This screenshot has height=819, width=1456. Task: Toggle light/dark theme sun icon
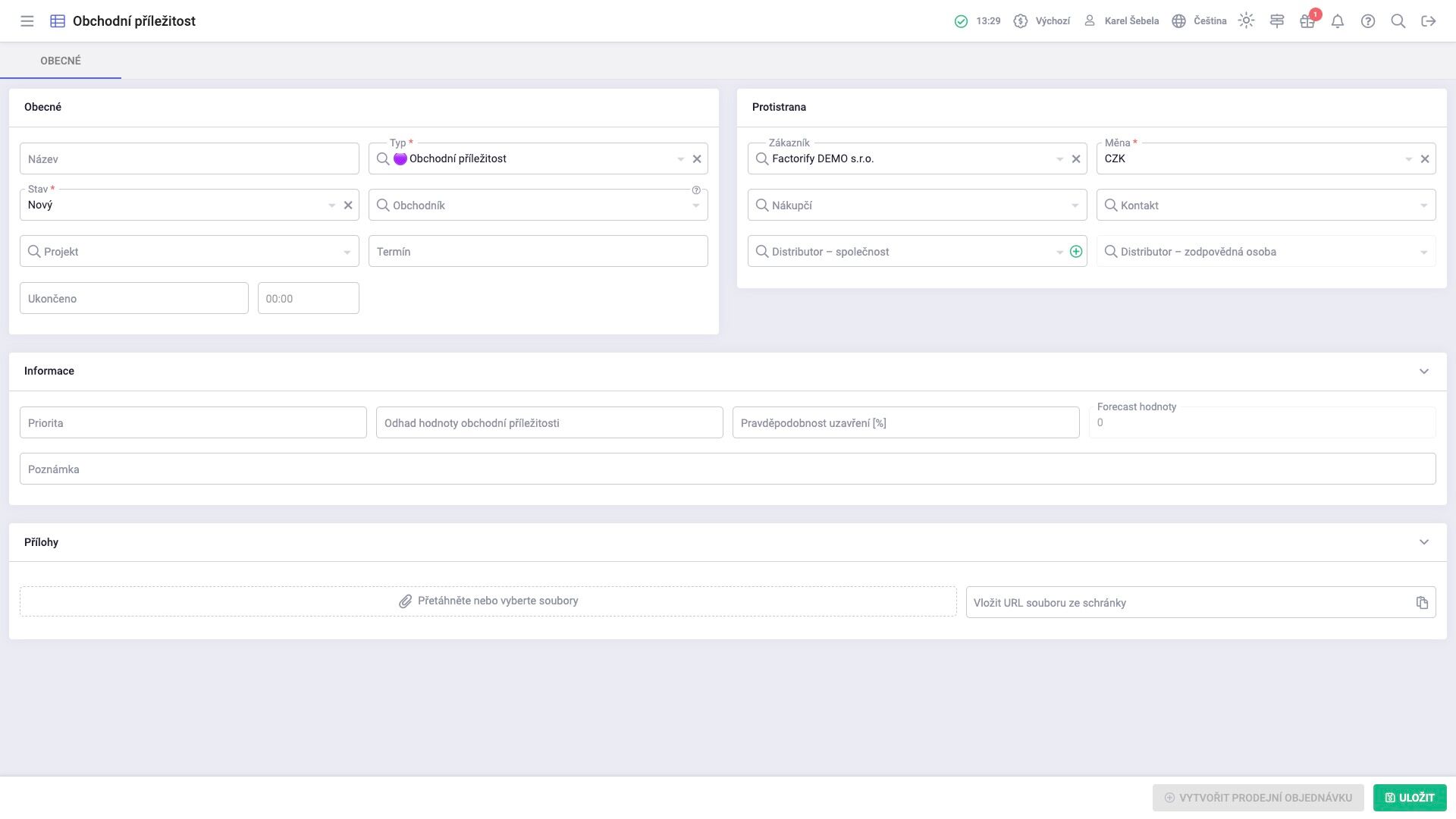(x=1246, y=21)
